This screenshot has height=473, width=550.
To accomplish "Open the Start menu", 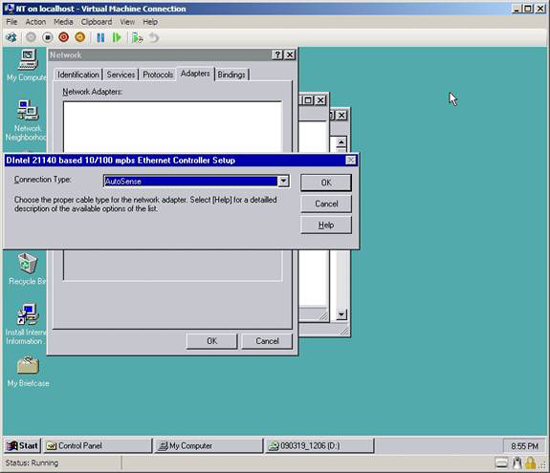I will point(23,446).
